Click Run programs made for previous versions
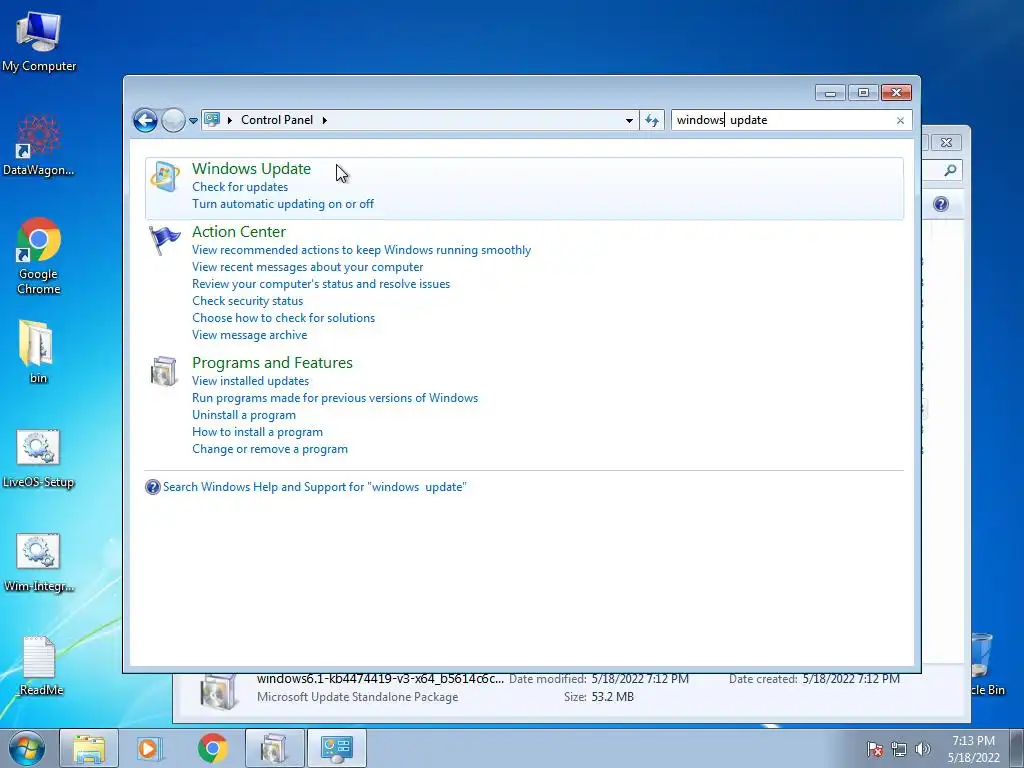 (335, 398)
